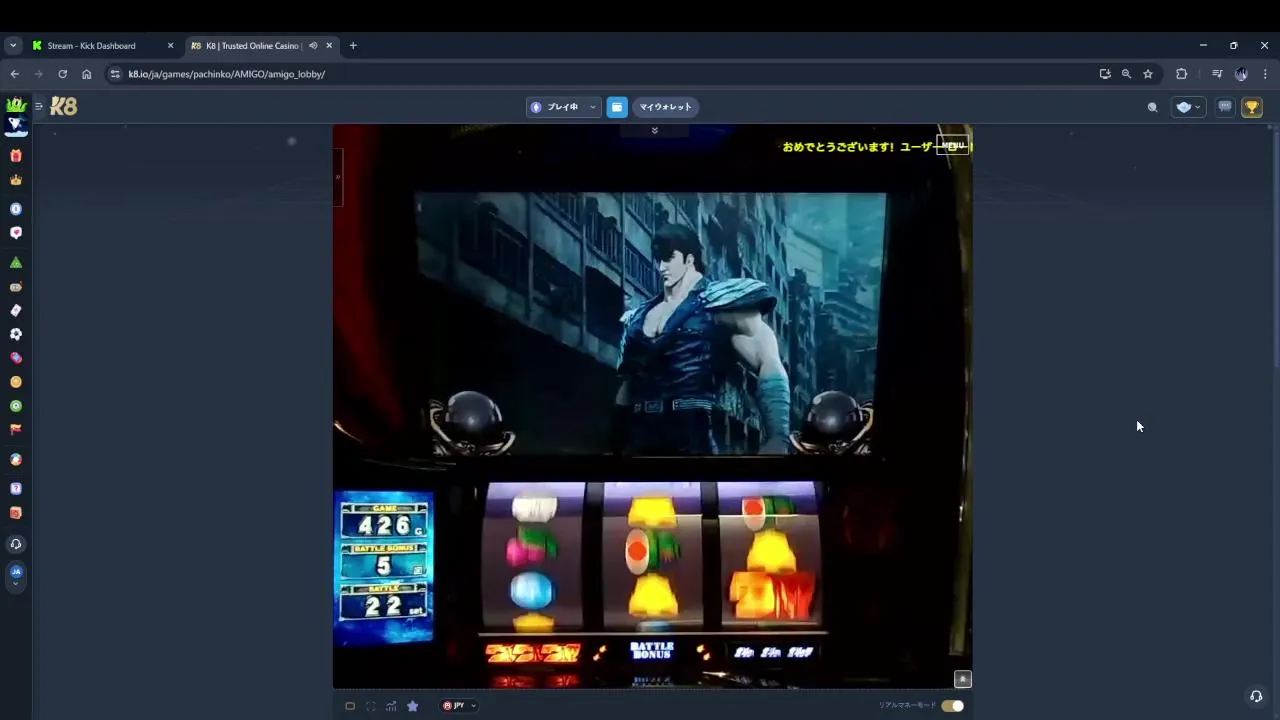Click the blue round clock icon in sidebar
This screenshot has height=720, width=1280.
[x=15, y=209]
